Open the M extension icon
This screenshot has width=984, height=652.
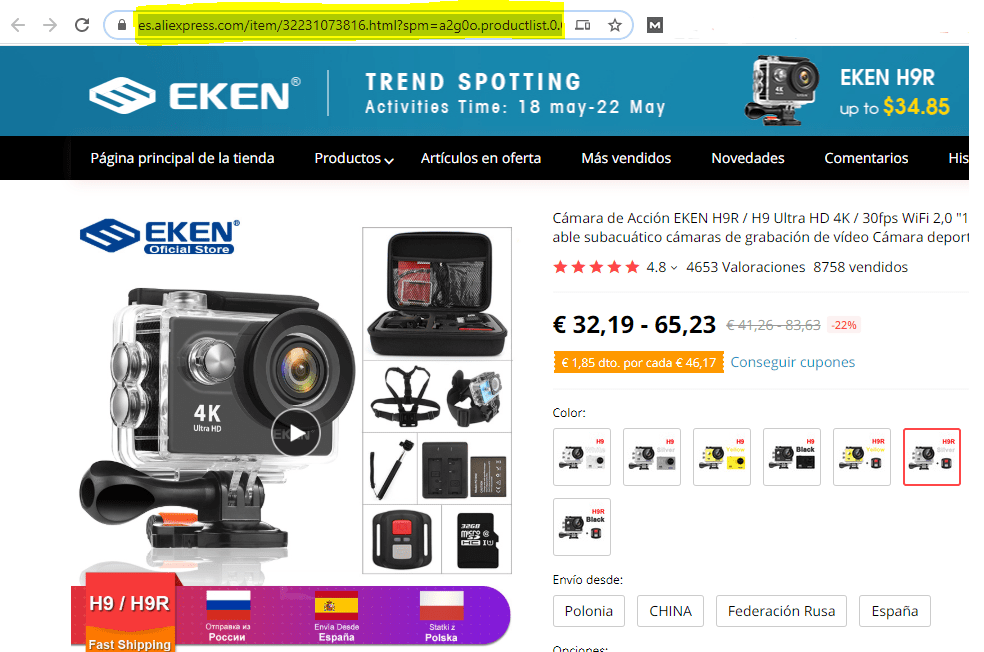(655, 25)
